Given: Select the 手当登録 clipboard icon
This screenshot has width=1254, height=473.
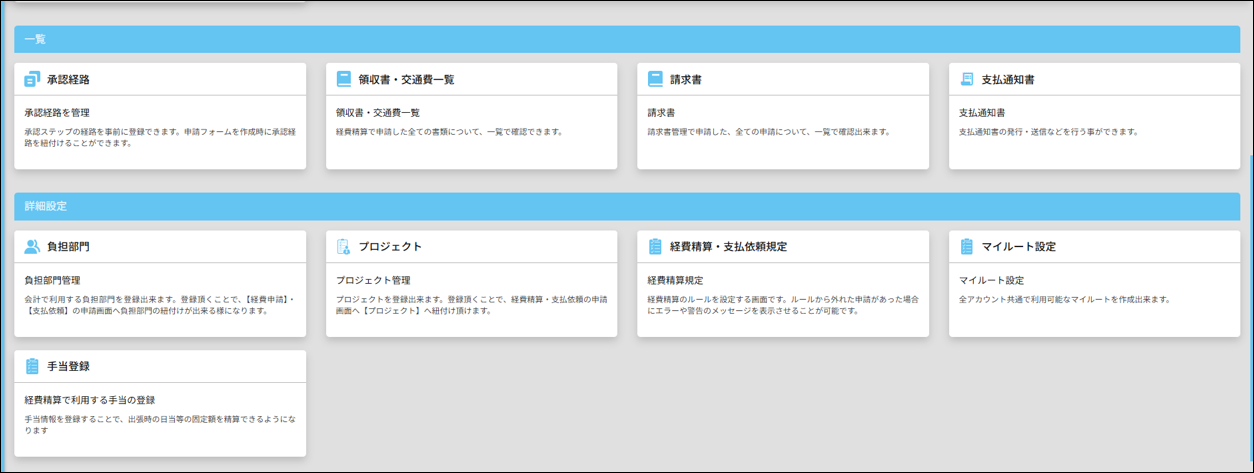Looking at the screenshot, I should (x=32, y=366).
